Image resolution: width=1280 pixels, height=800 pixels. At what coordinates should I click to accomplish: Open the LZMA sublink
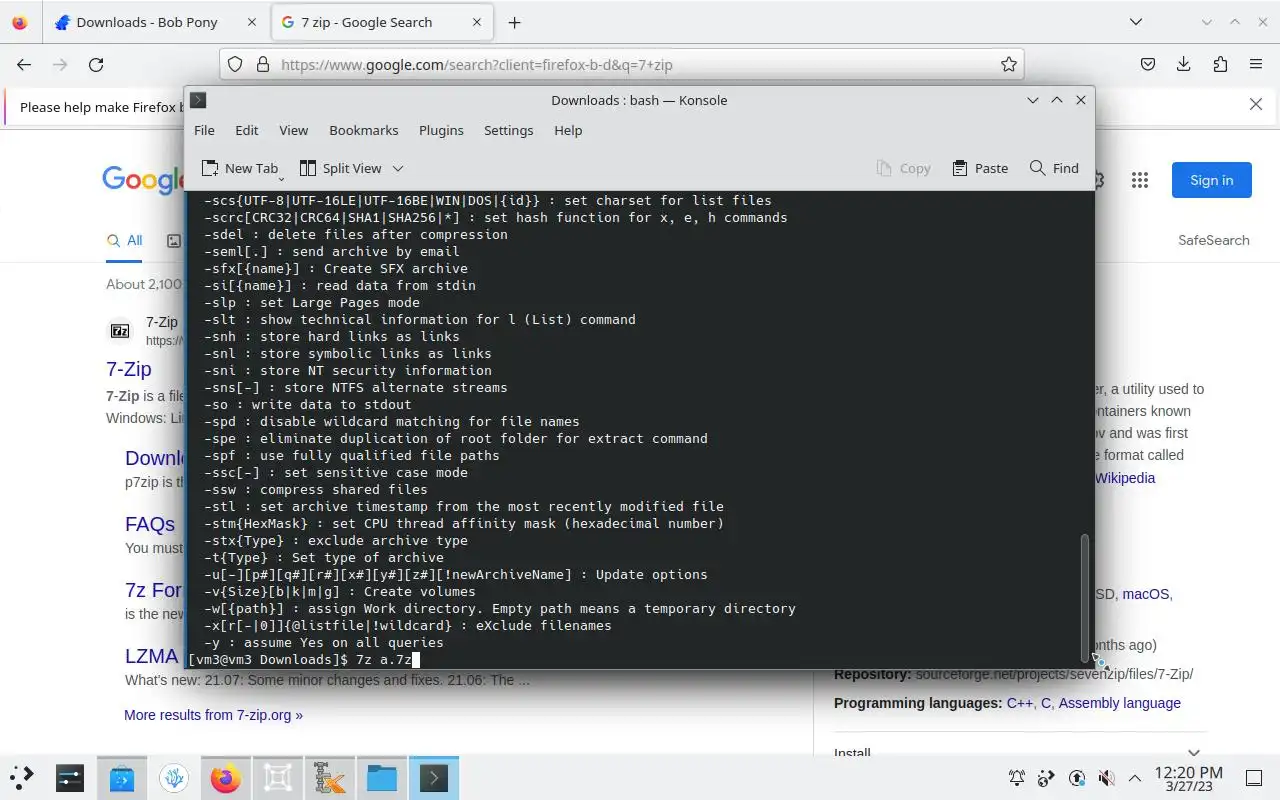pos(152,656)
